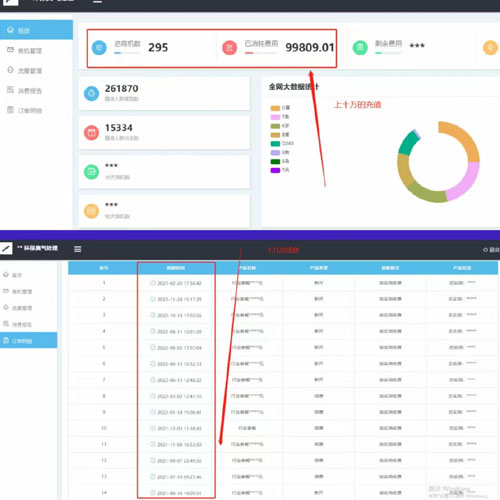
Task: Click the number "15334" on the second card
Action: coord(119,128)
